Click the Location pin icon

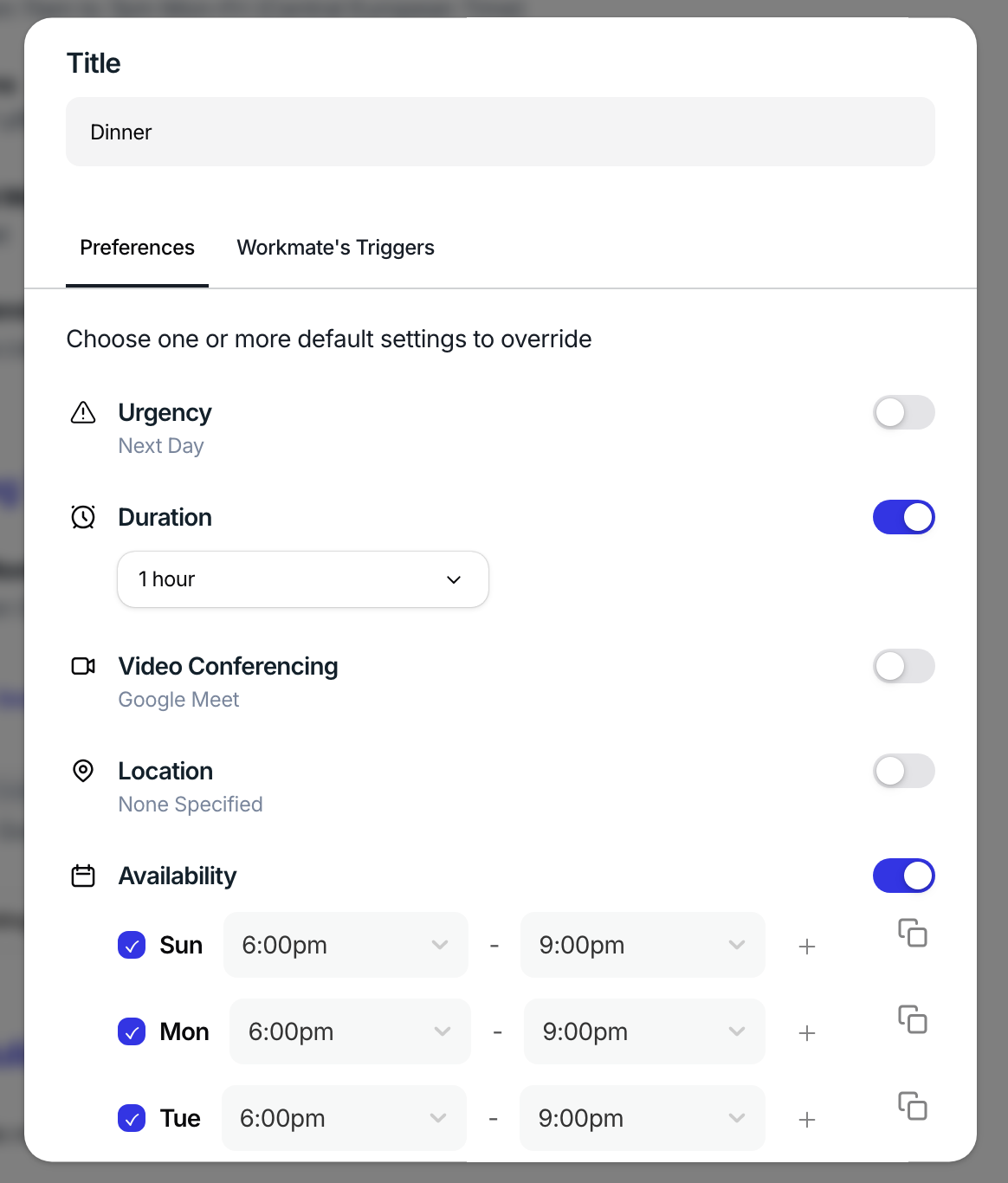point(83,771)
